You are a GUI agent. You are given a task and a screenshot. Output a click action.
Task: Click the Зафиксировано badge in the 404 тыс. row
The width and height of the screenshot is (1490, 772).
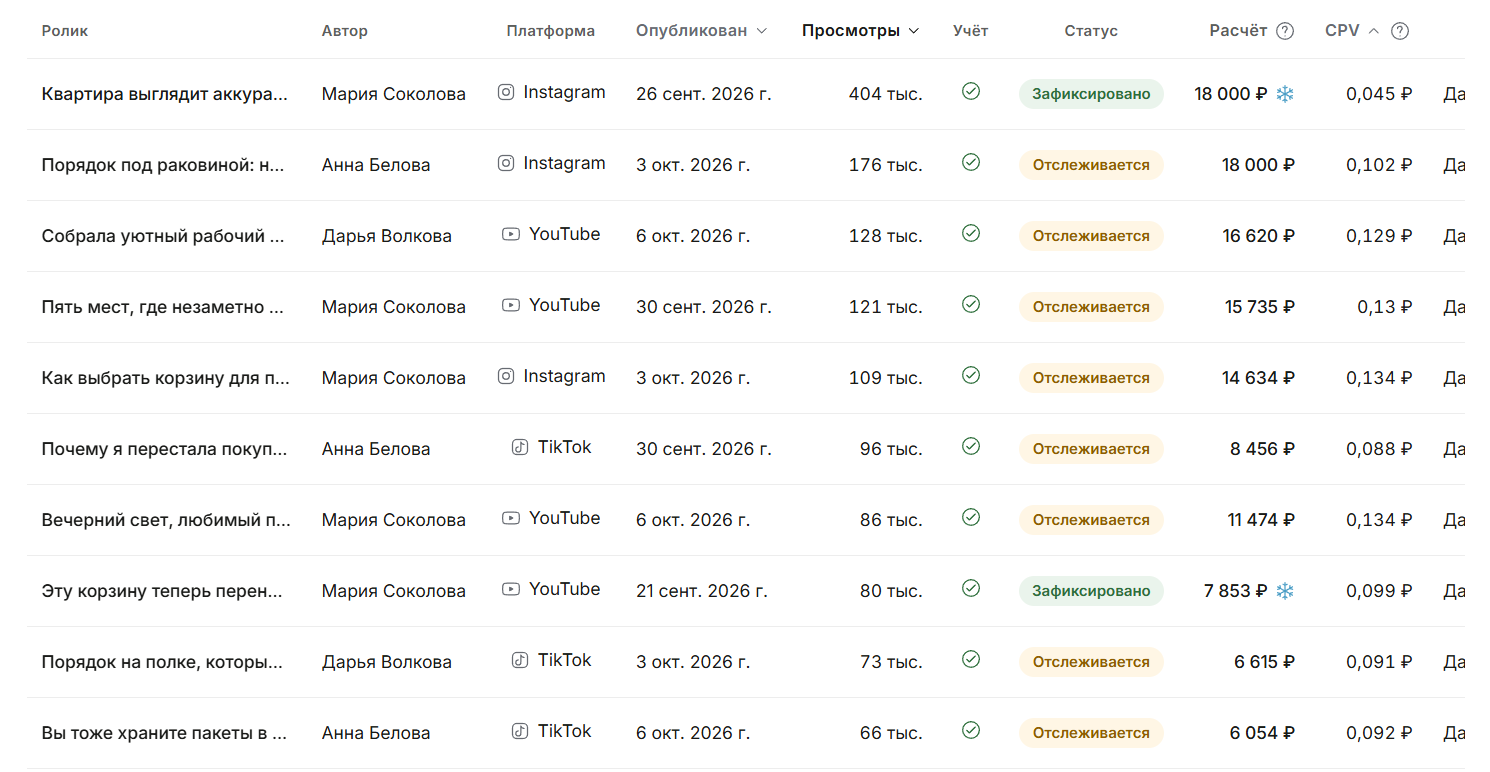pos(1091,94)
